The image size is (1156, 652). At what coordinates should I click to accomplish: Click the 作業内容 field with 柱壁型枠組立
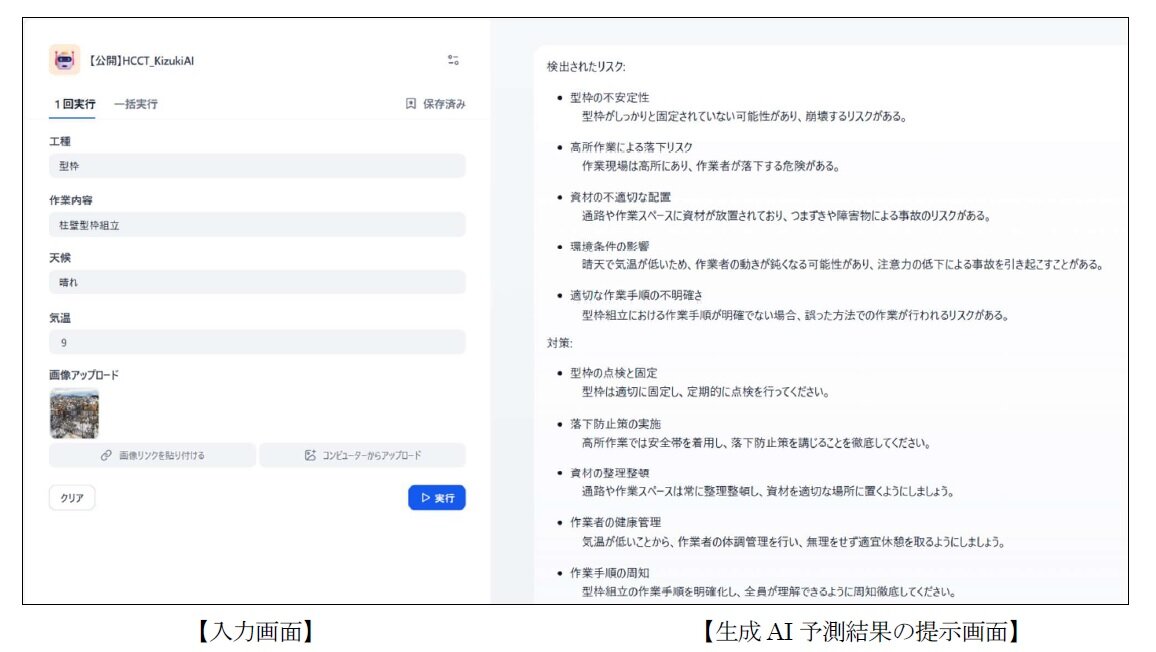click(257, 225)
